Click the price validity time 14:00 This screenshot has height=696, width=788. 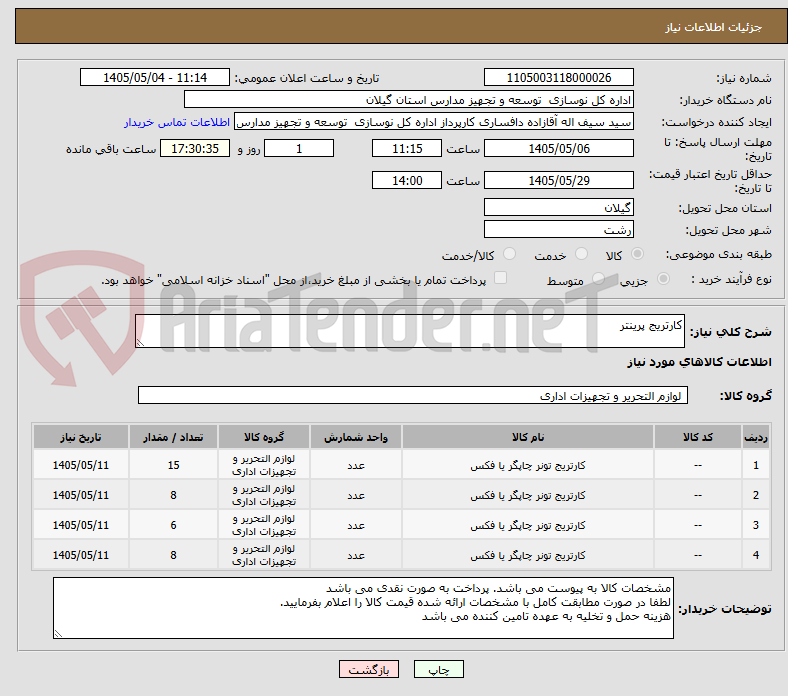[x=407, y=180]
